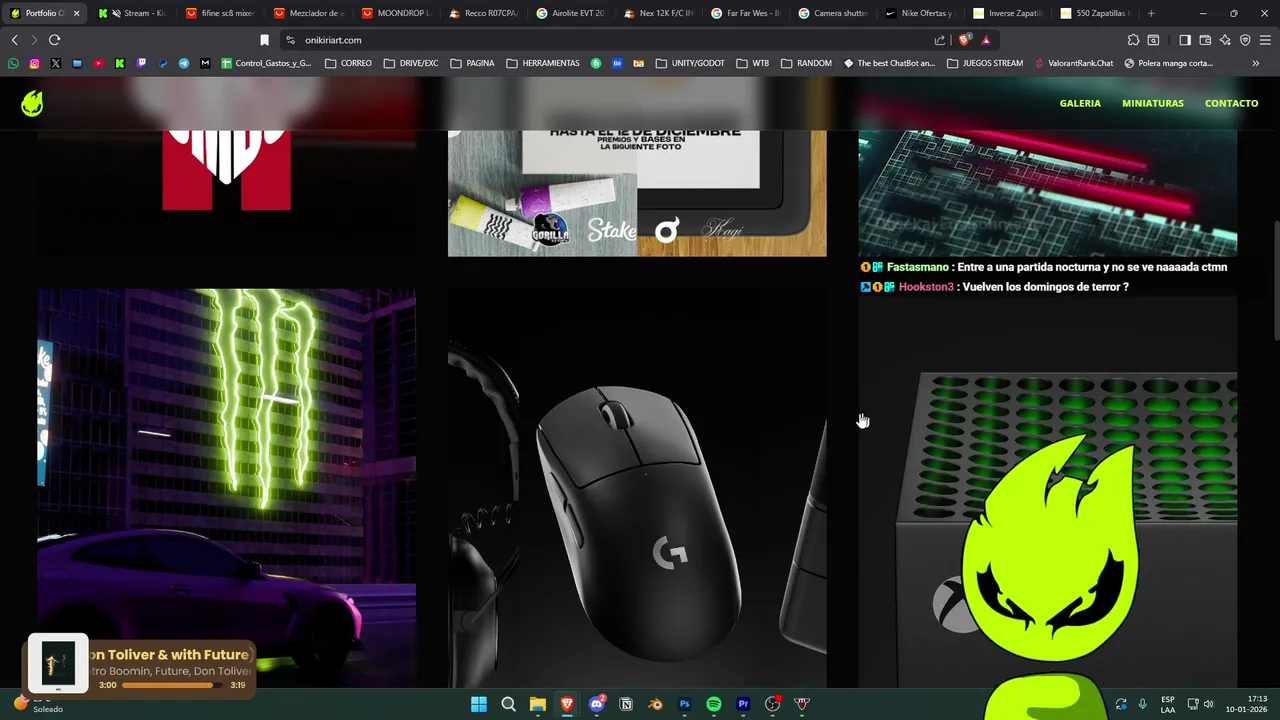Viewport: 1280px width, 720px height.
Task: Click the green flame site logo
Action: pyautogui.click(x=32, y=103)
